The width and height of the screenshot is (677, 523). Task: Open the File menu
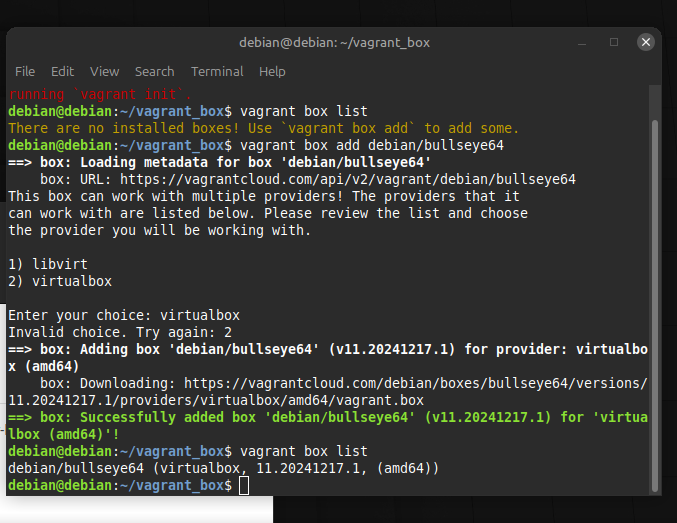point(25,71)
